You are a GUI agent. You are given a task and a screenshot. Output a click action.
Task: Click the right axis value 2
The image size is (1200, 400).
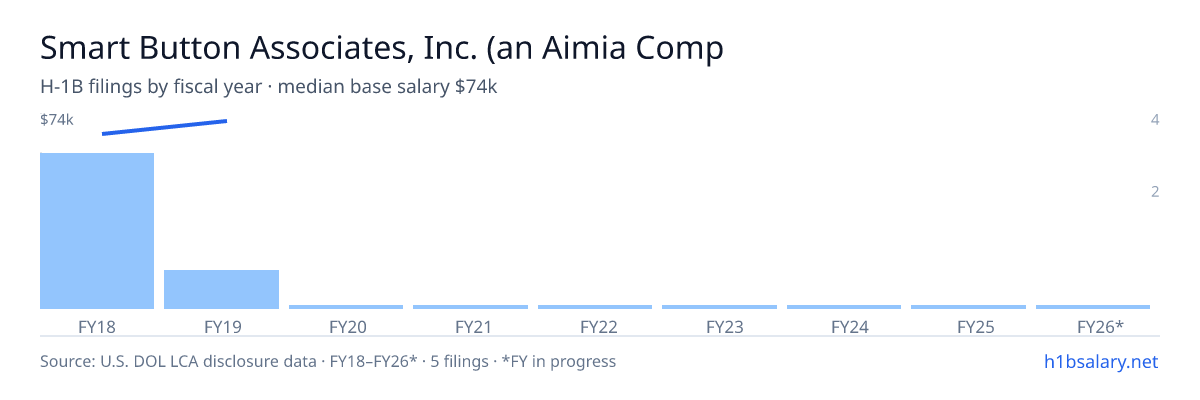coord(1155,192)
